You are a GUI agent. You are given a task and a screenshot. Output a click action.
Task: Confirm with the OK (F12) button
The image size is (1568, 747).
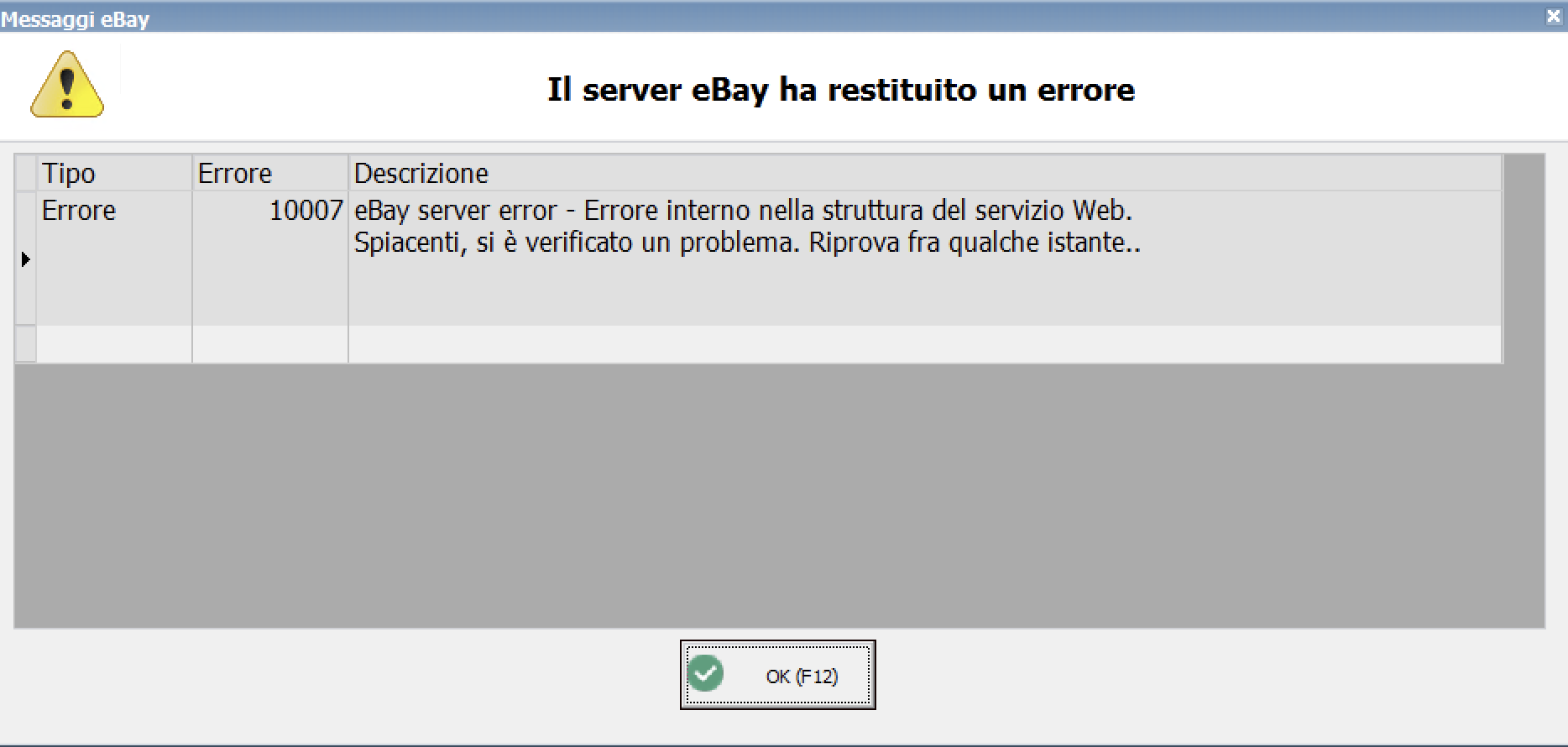(777, 675)
